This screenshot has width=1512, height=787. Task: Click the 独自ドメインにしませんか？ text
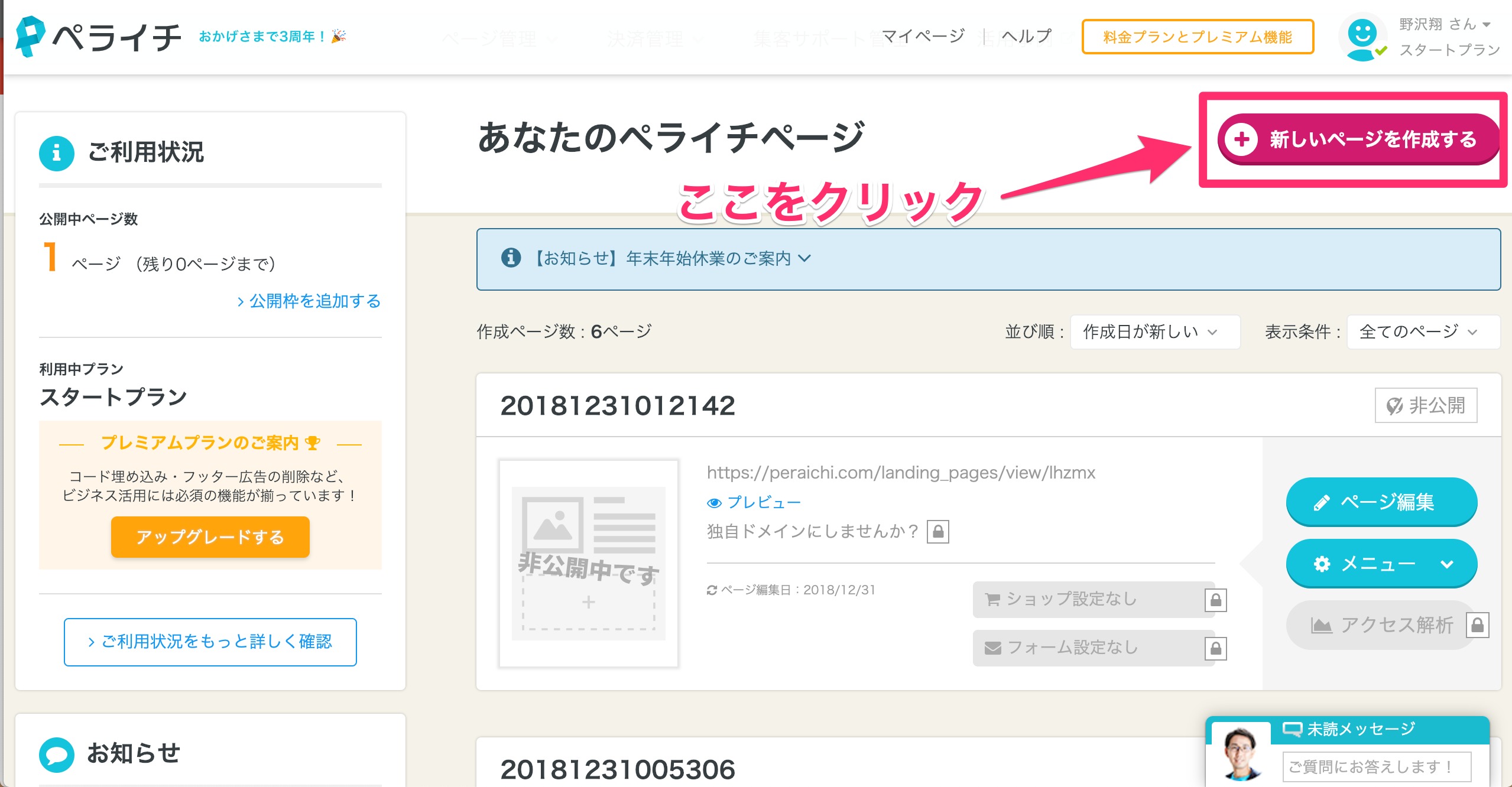click(x=813, y=532)
